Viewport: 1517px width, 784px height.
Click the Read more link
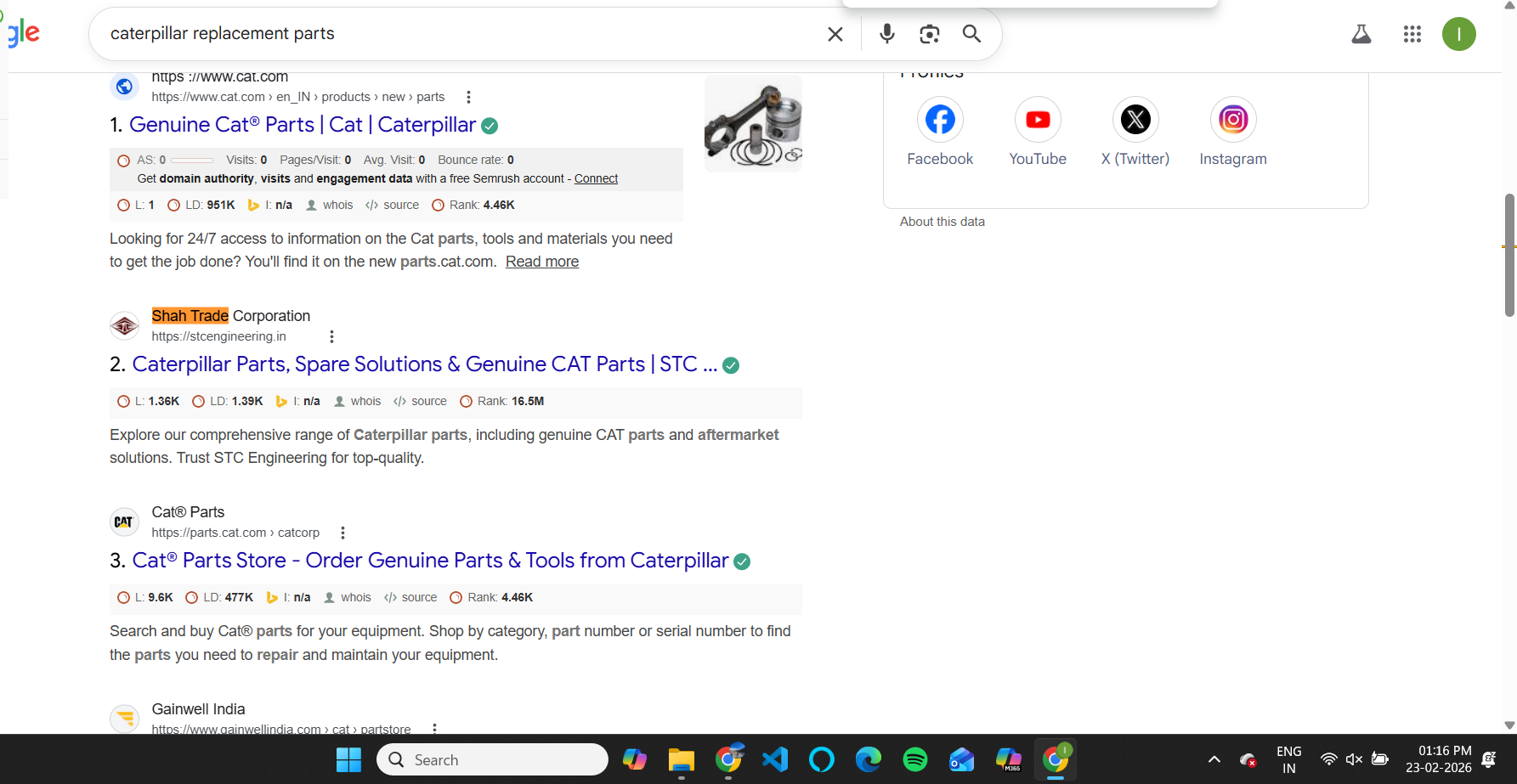click(x=541, y=262)
